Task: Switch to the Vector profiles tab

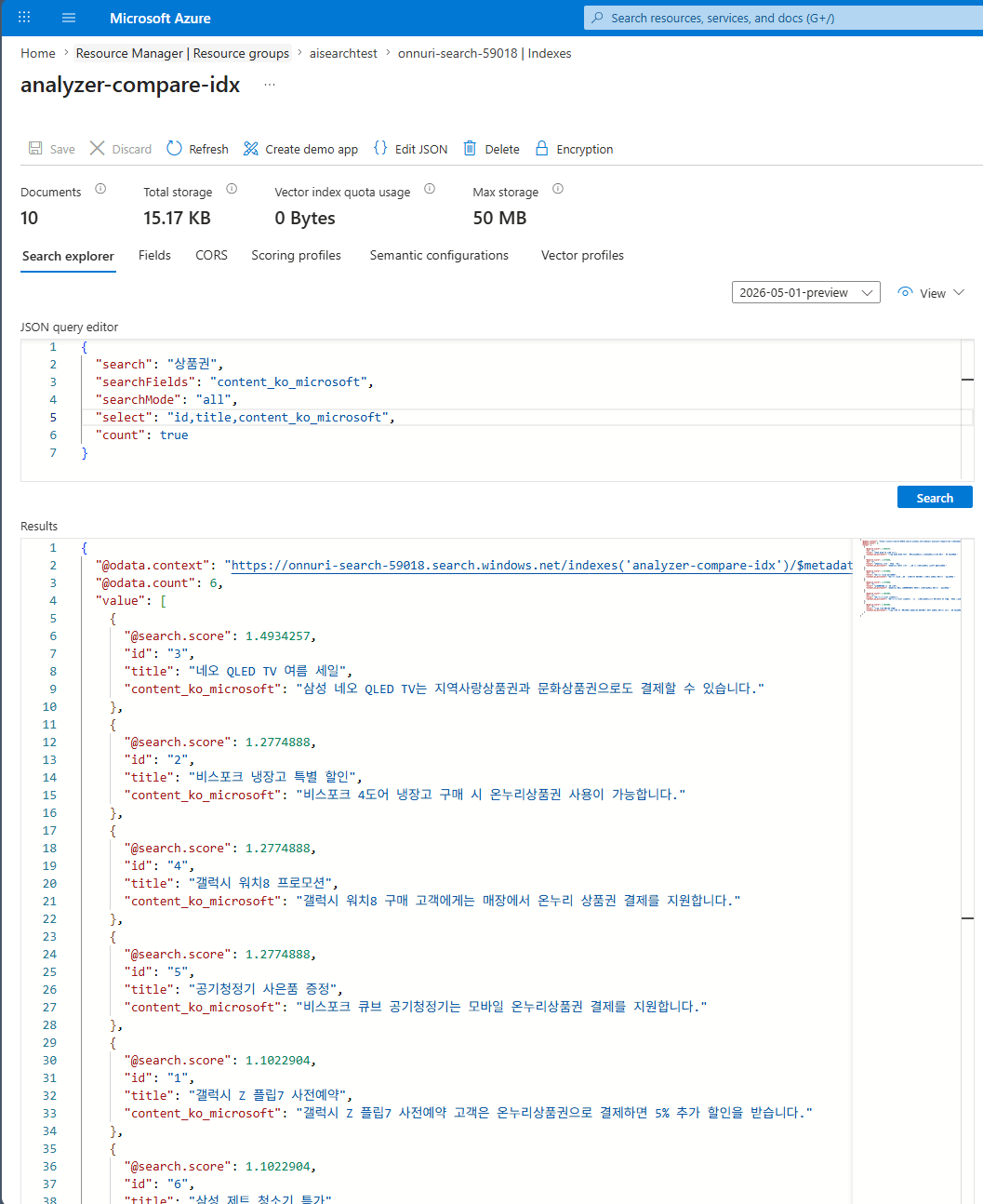Action: [x=582, y=255]
